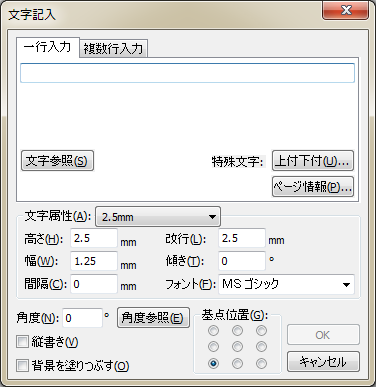Click the 幅(W) width field
Screen dimensions: 376x387
[94, 261]
